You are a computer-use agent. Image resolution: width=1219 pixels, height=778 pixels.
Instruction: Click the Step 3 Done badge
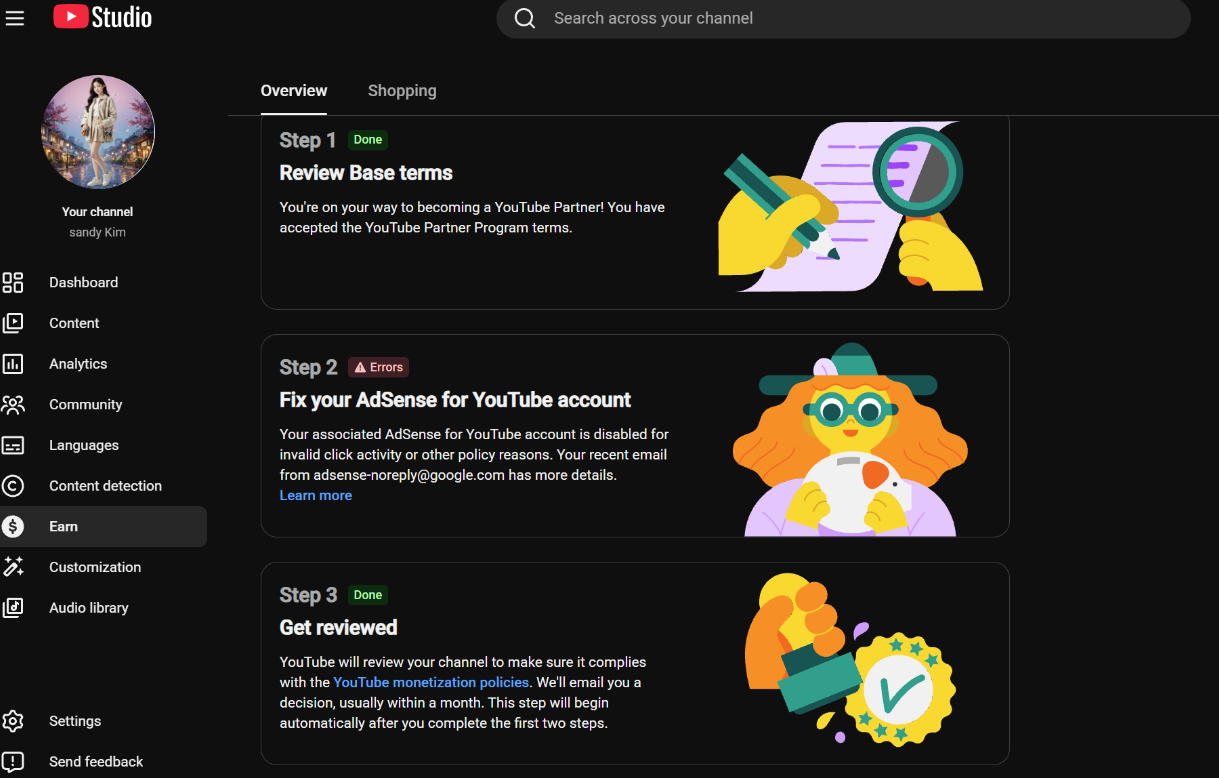(x=368, y=595)
